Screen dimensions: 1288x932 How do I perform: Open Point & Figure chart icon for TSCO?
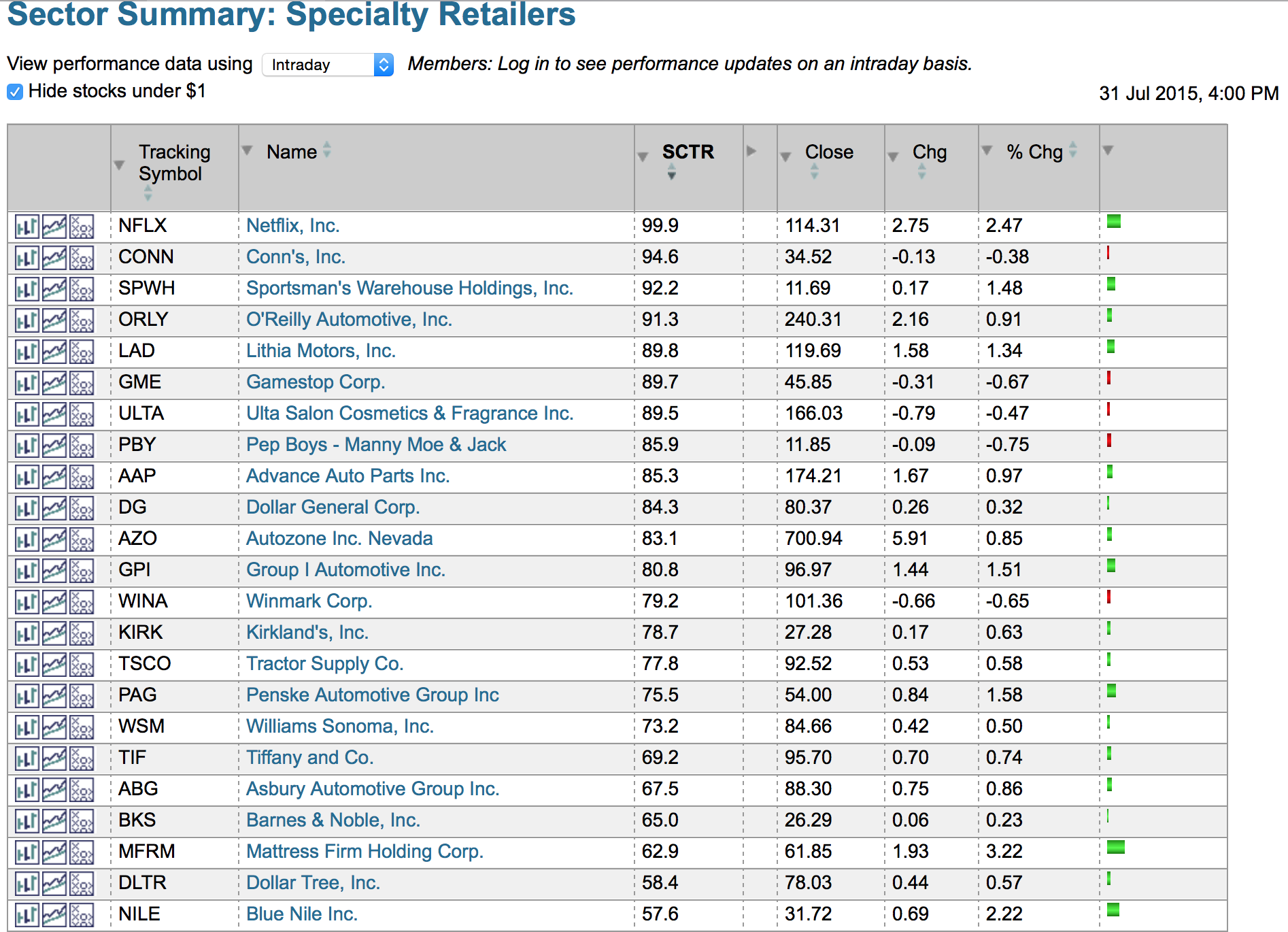click(82, 665)
